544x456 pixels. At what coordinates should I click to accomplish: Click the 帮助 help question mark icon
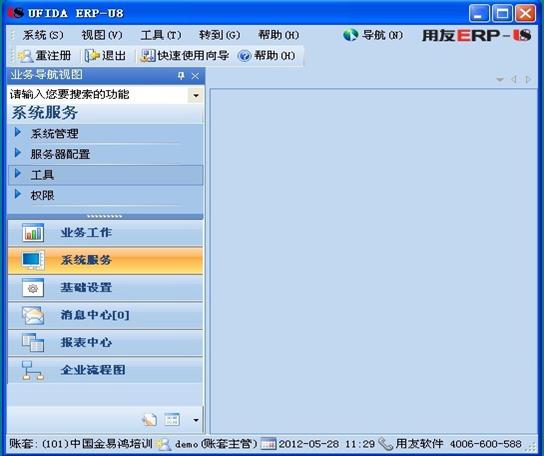244,56
